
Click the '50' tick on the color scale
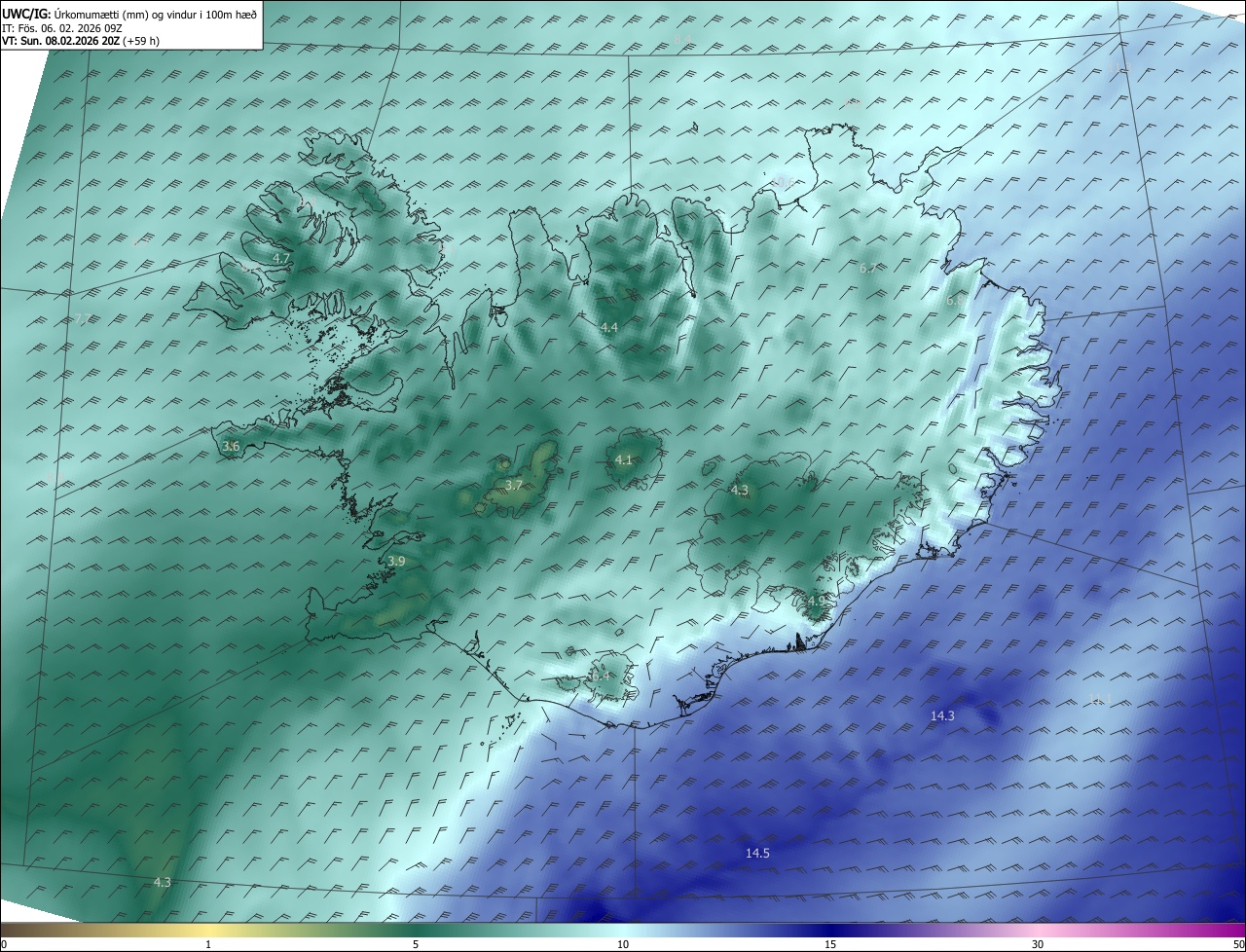coord(1238,944)
